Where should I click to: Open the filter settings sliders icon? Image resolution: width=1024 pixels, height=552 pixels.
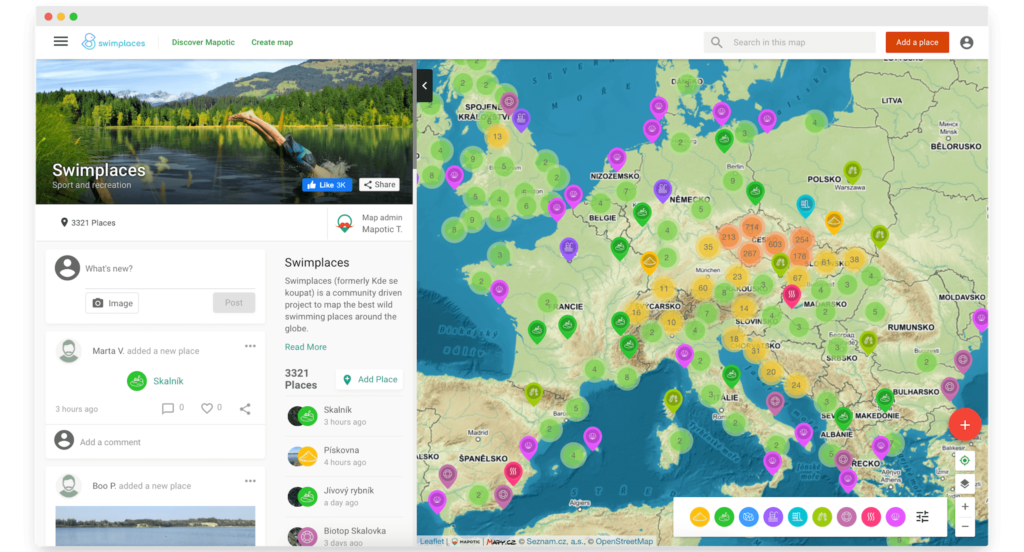(x=922, y=517)
